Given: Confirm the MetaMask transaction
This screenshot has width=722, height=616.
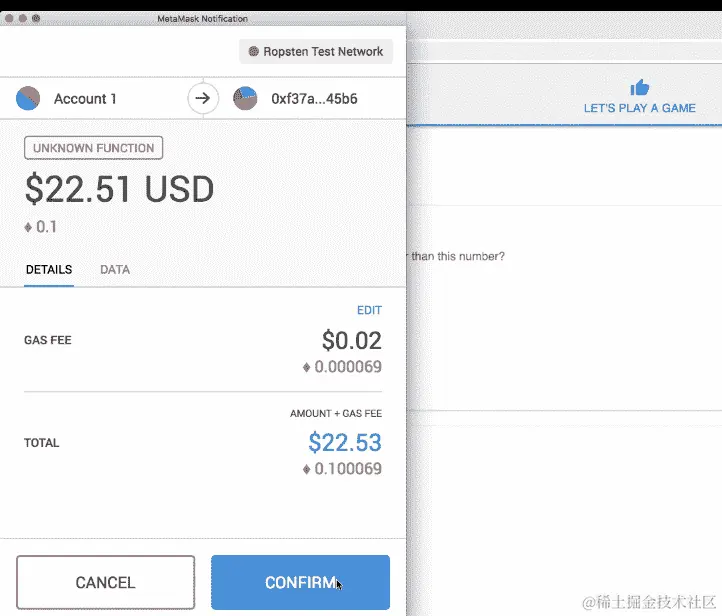Looking at the screenshot, I should 300,582.
